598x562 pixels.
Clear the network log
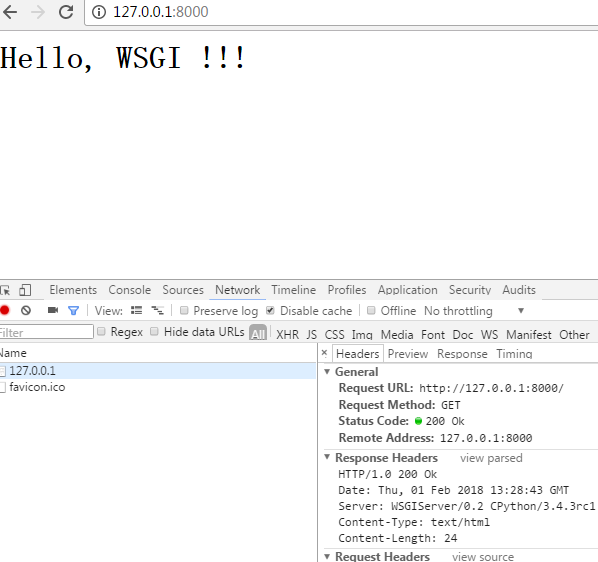pos(26,310)
